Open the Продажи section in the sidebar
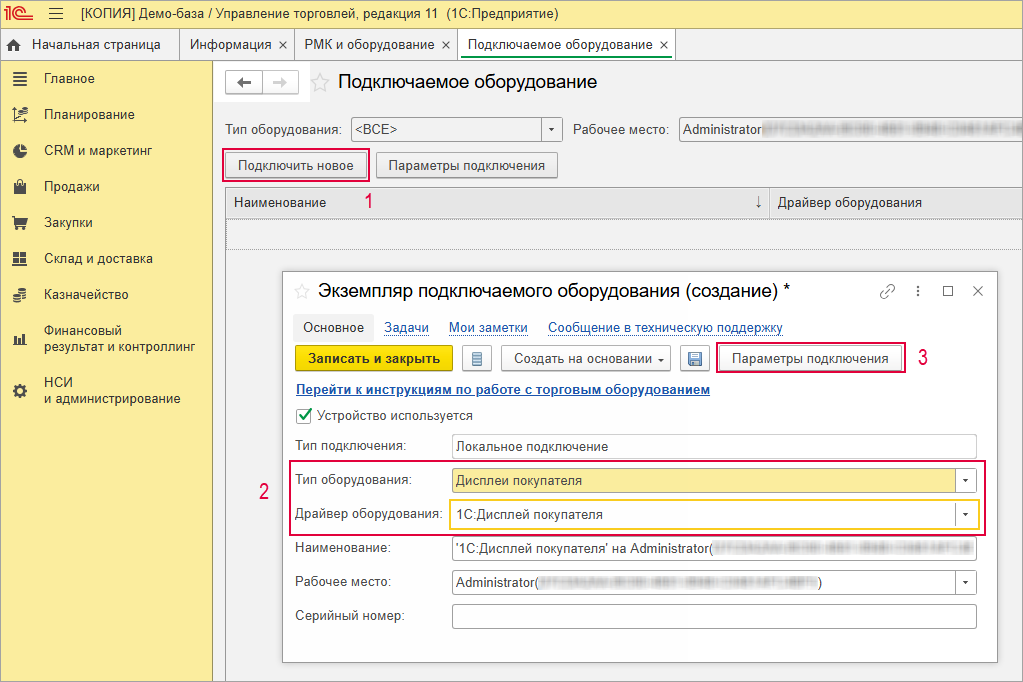The image size is (1023, 682). [x=60, y=185]
